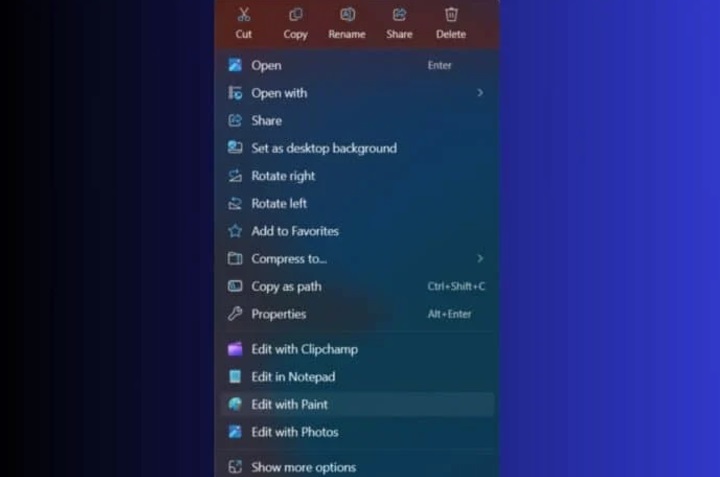Click the Share icon in top bar
The image size is (720, 477).
pos(399,14)
